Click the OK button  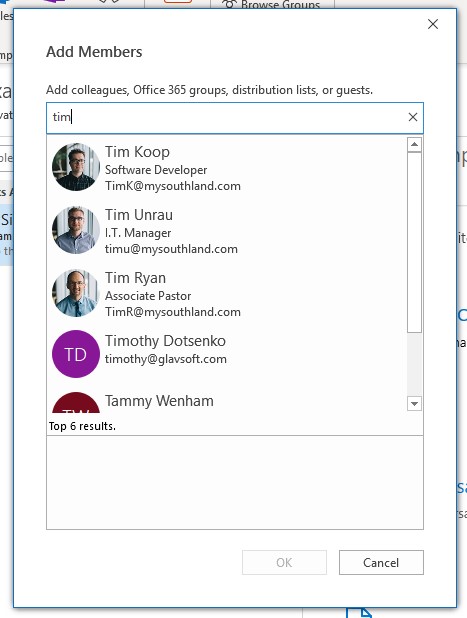pyautogui.click(x=284, y=562)
